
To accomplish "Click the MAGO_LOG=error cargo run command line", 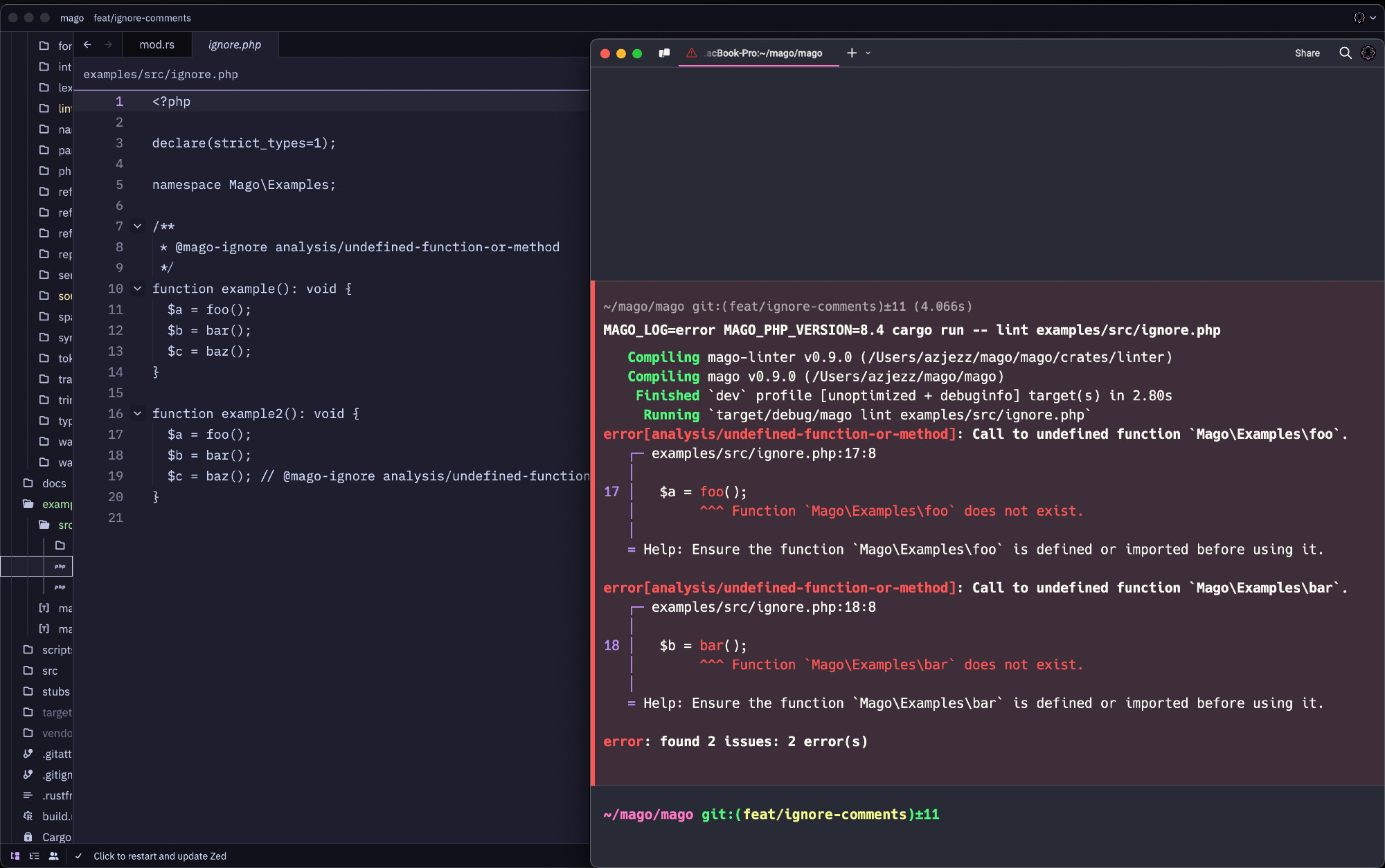I will 911,330.
